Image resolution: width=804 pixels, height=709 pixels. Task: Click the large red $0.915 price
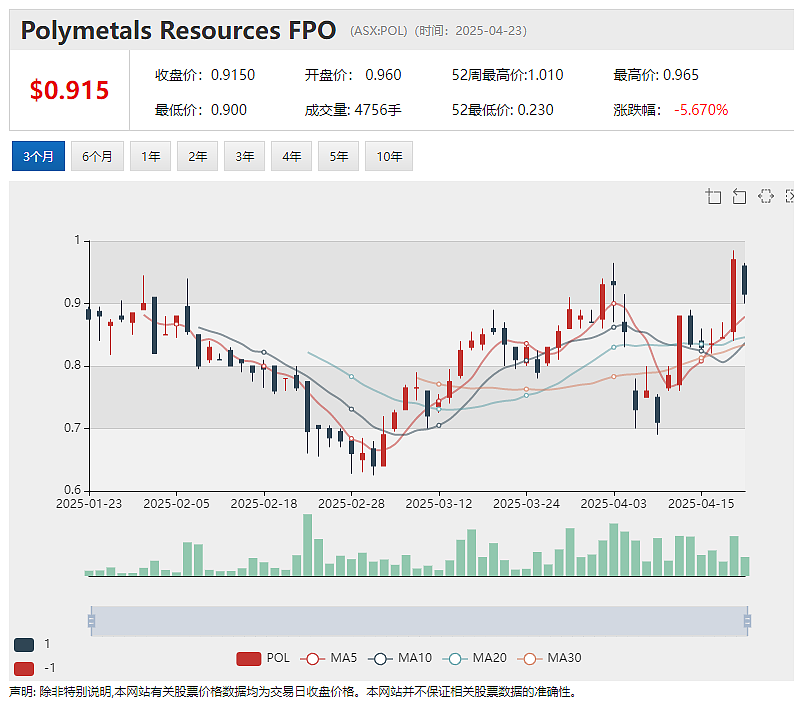point(69,90)
